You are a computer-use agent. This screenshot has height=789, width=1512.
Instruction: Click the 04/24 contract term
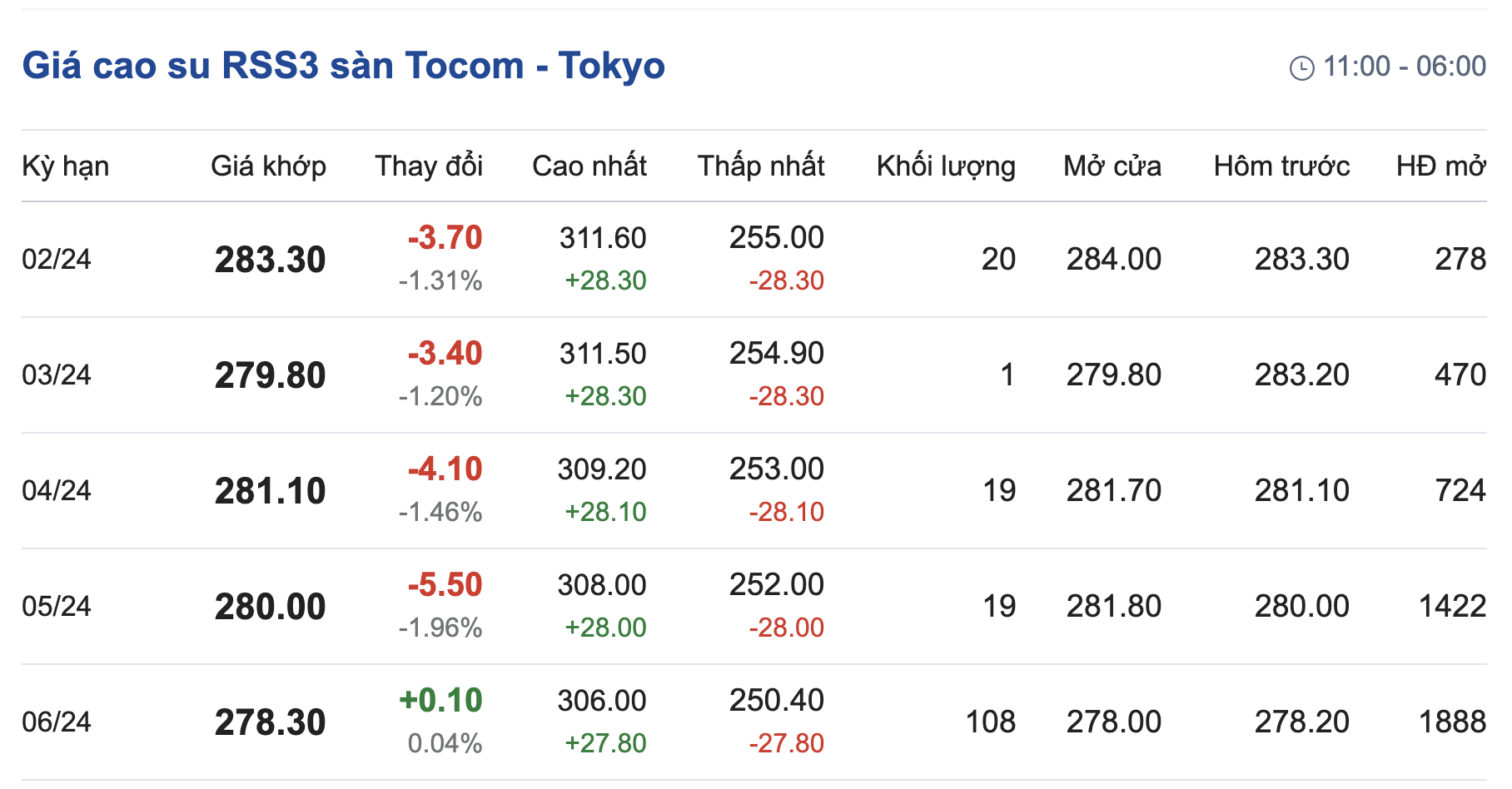coord(57,491)
